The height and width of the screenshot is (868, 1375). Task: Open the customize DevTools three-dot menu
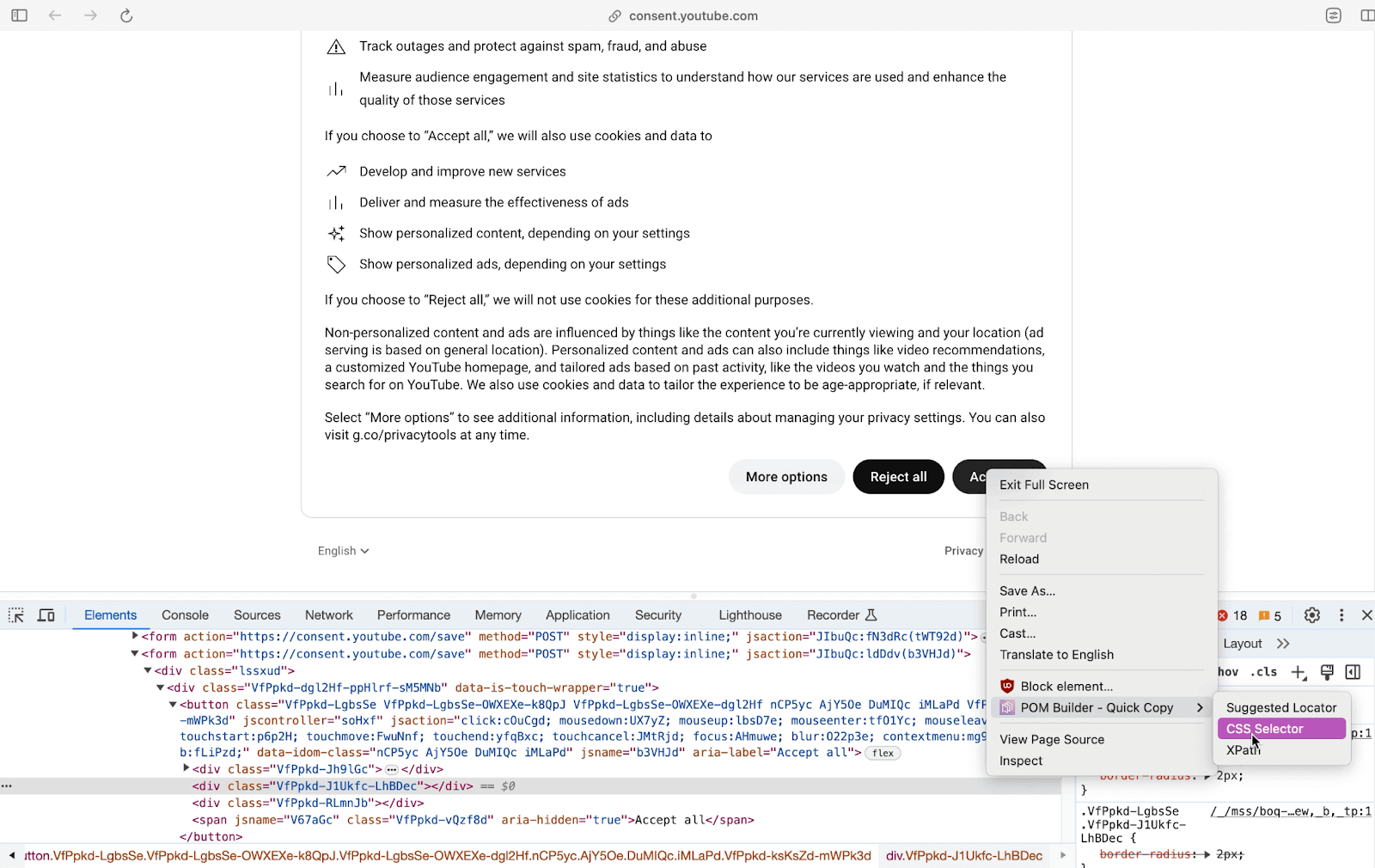[1341, 614]
